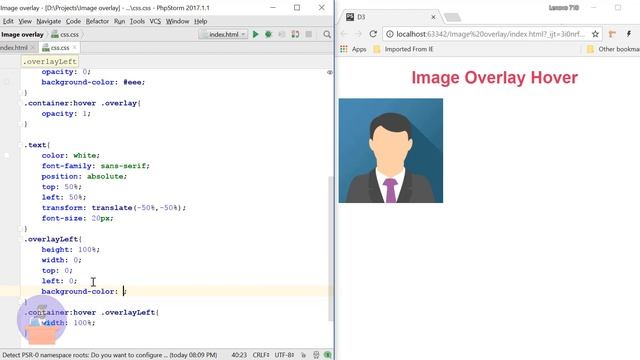Click the 'width: 100%;' line
The width and height of the screenshot is (640, 360).
coord(68,323)
